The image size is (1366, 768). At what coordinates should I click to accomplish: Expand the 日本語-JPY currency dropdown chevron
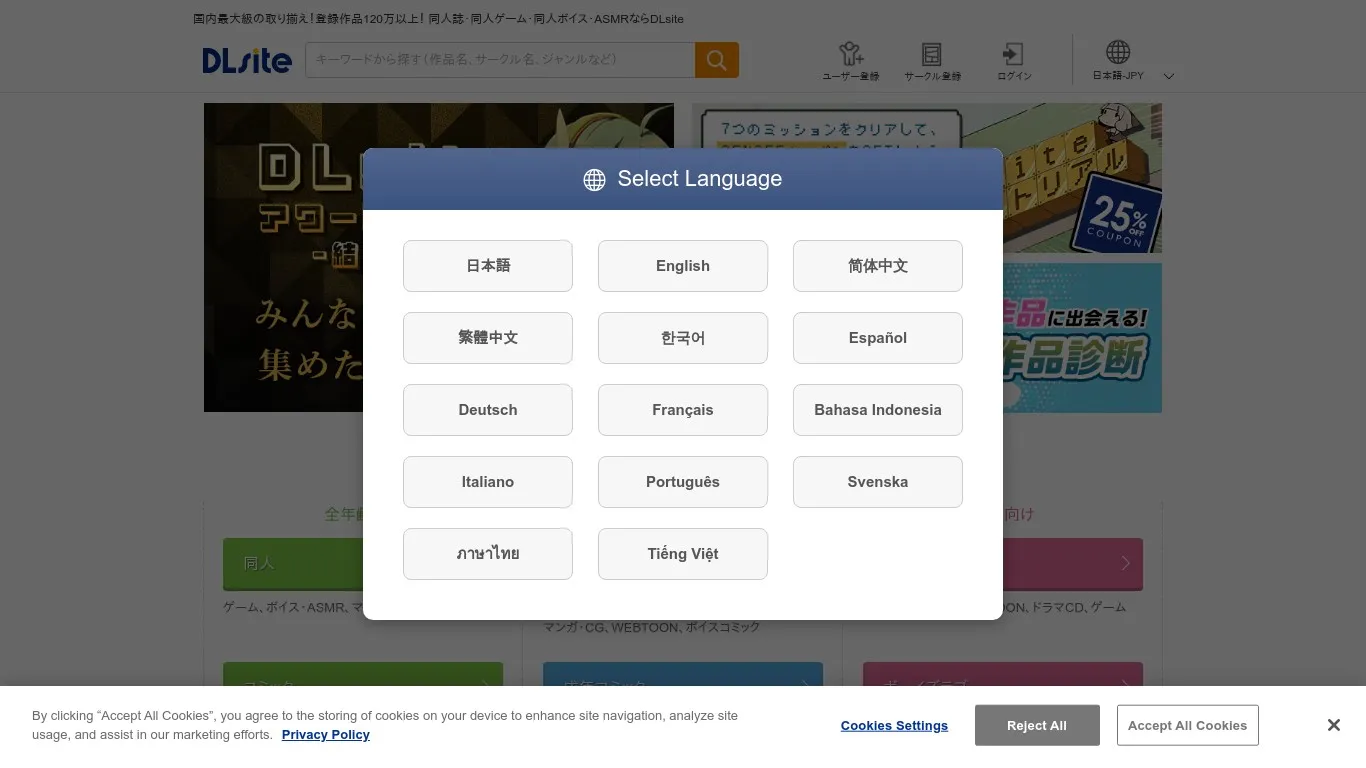(1168, 74)
